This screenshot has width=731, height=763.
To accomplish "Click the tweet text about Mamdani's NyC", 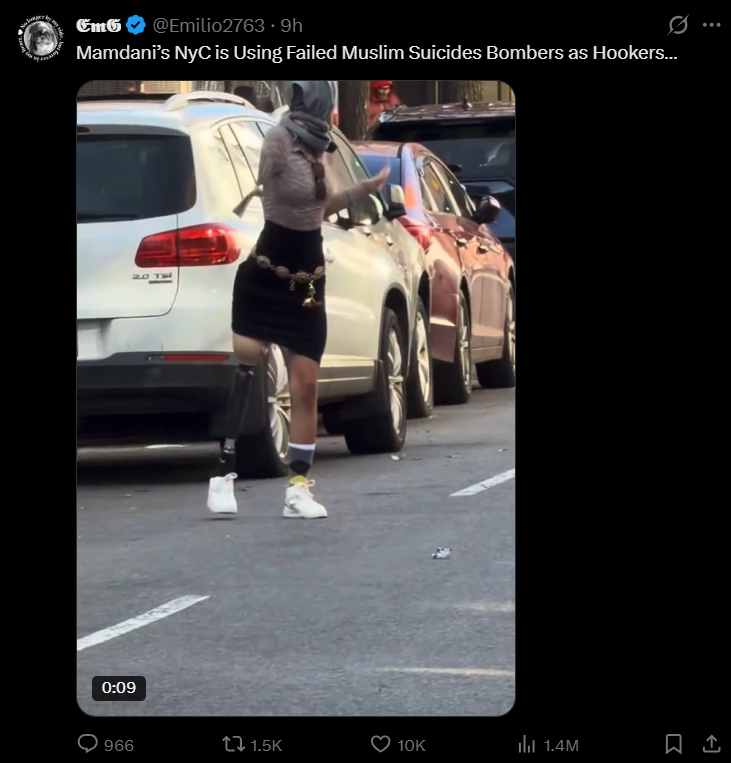I will (377, 53).
